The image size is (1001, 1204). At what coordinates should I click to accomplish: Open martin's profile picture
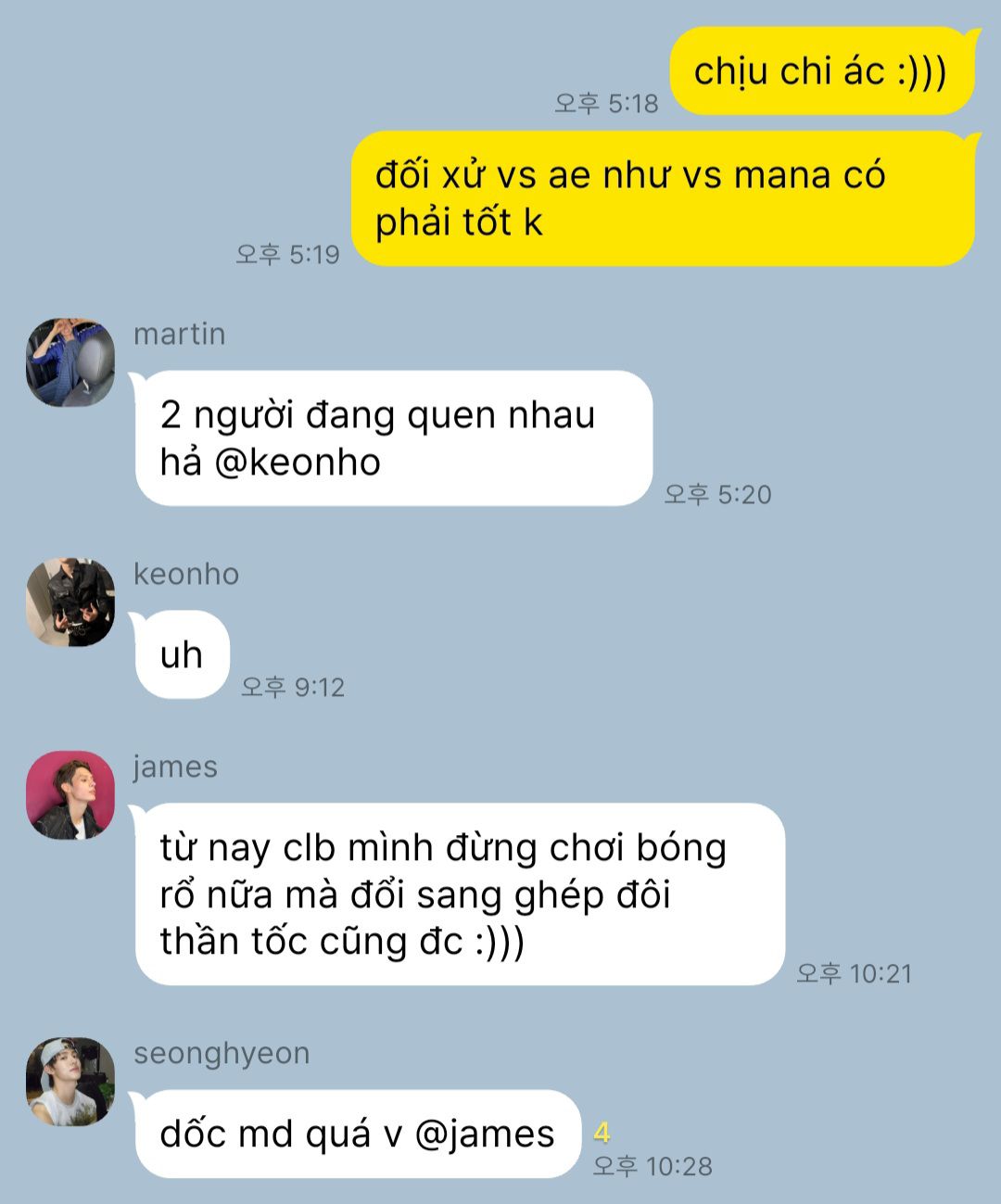[70, 362]
